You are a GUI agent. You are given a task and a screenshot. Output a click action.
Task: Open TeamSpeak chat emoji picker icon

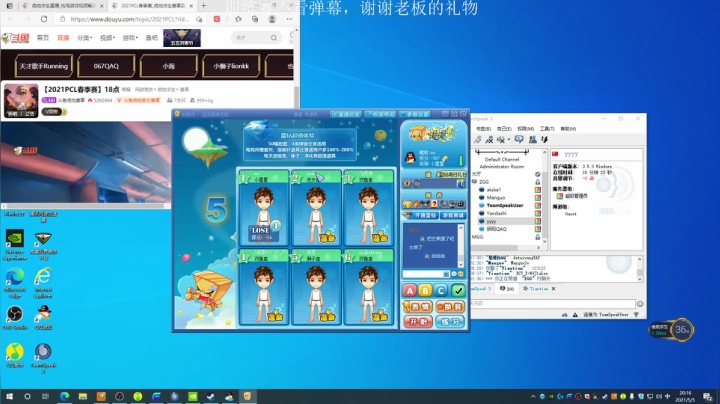point(640,303)
